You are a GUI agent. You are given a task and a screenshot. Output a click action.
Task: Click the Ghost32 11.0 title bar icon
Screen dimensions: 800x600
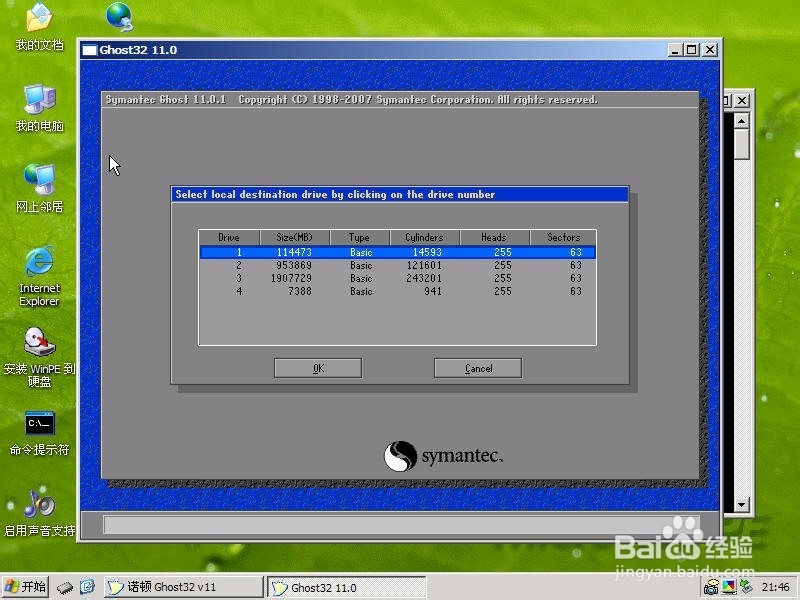pos(89,50)
